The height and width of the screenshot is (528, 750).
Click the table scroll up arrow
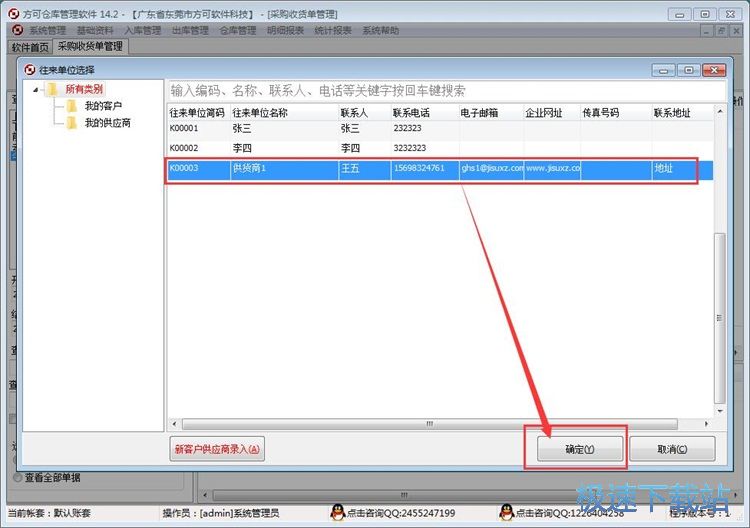(719, 111)
